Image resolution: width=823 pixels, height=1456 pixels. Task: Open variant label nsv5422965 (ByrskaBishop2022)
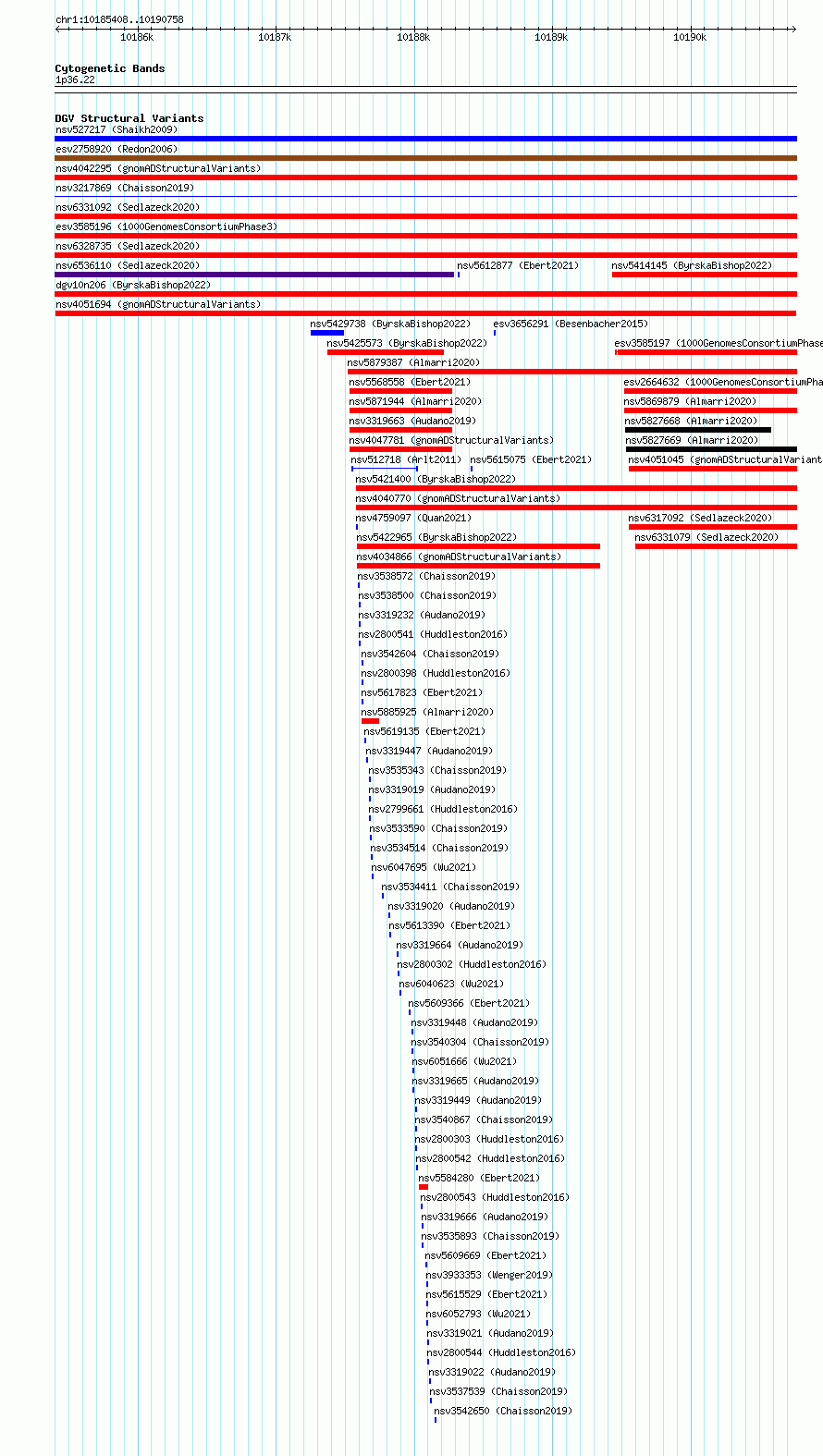[x=436, y=537]
